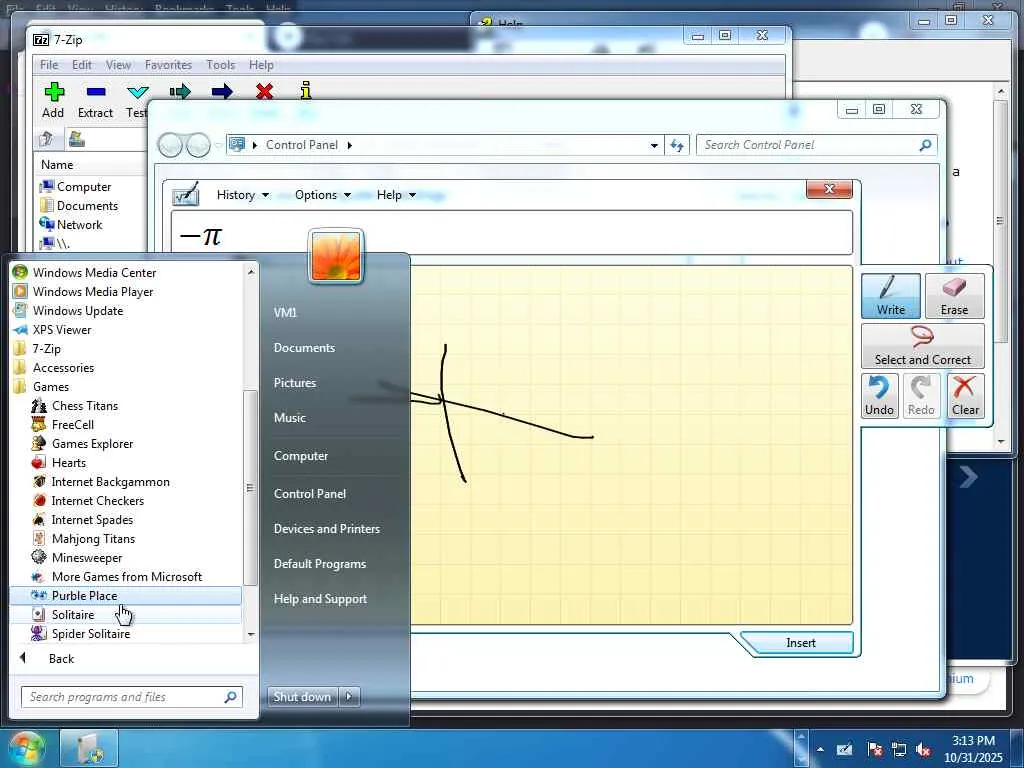1024x768 pixels.
Task: Expand the History dropdown in Math Input Panel
Action: (x=242, y=195)
